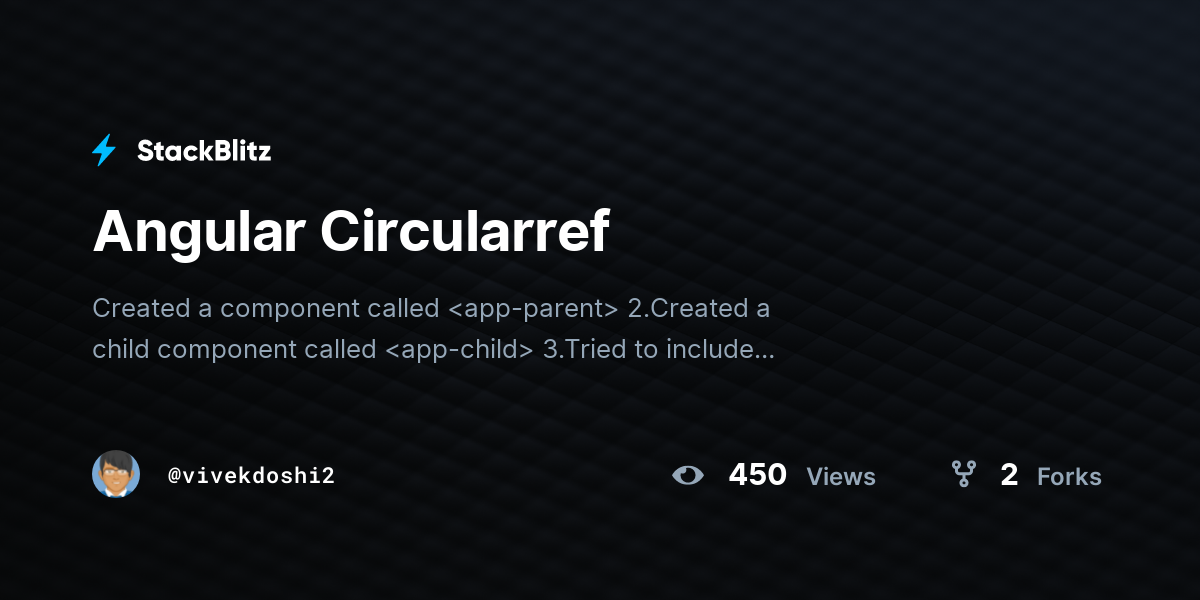
Task: Click the '2.Created a' text in description
Action: coord(699,308)
